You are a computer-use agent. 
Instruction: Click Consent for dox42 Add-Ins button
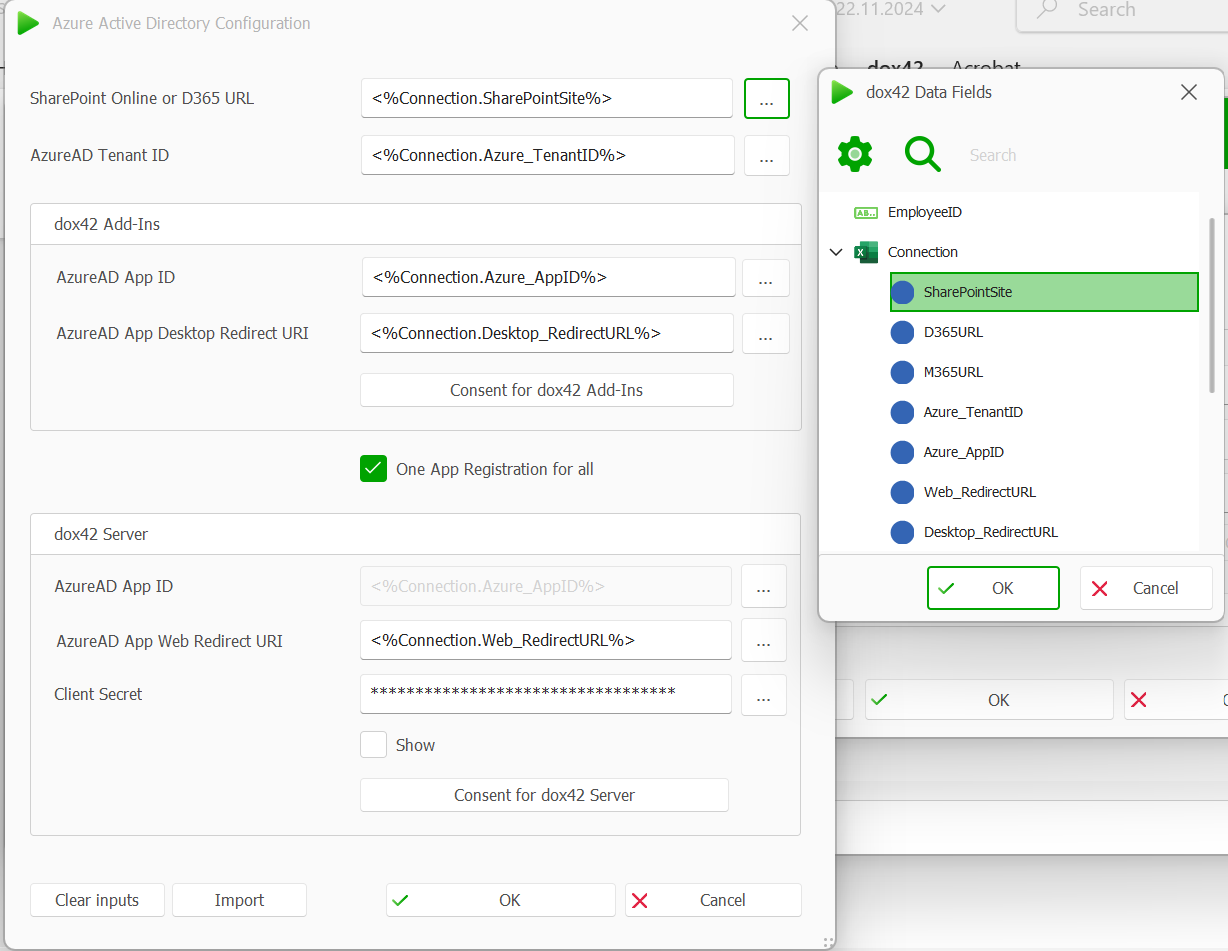tap(547, 390)
